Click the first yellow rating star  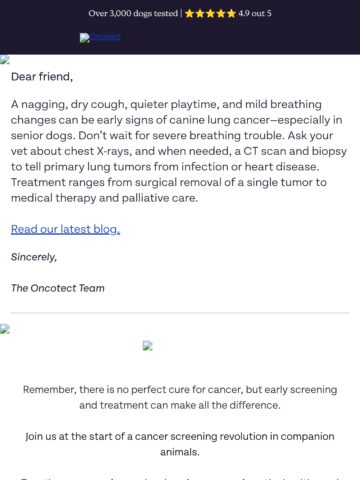pyautogui.click(x=189, y=14)
